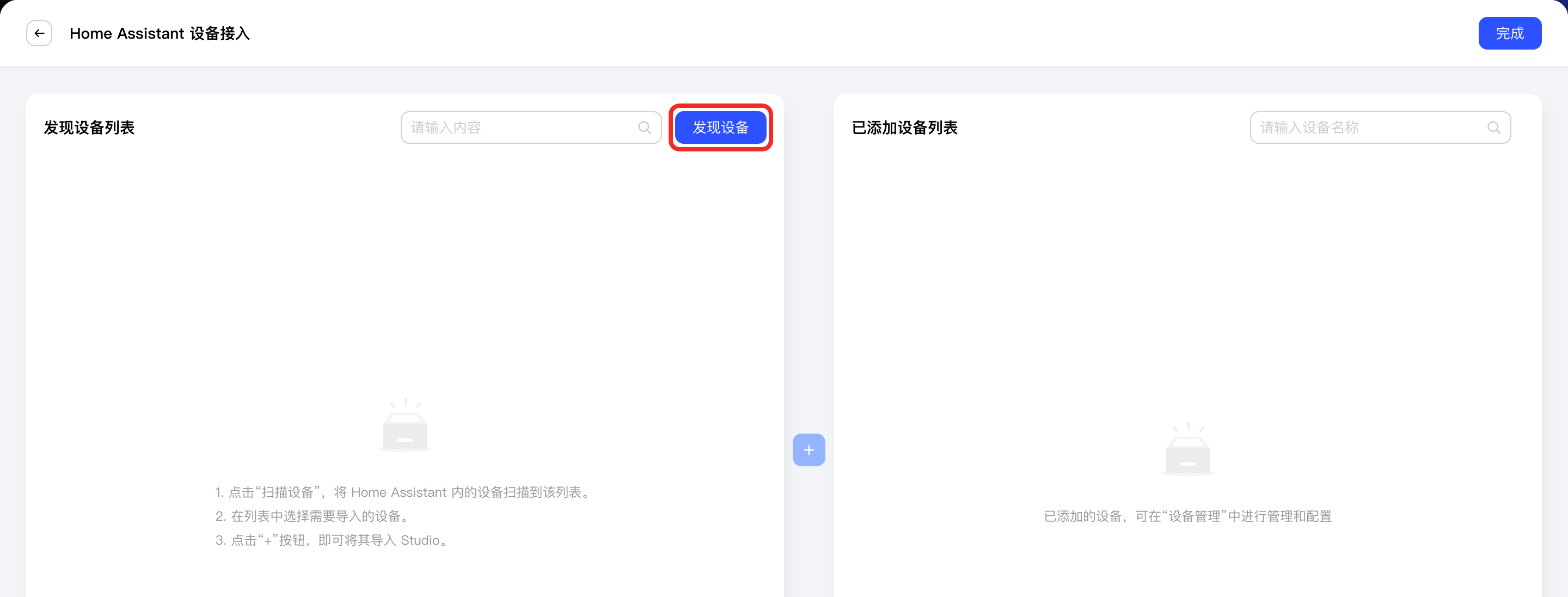Image resolution: width=1568 pixels, height=597 pixels.
Task: Go back using the arrow button
Action: [39, 33]
